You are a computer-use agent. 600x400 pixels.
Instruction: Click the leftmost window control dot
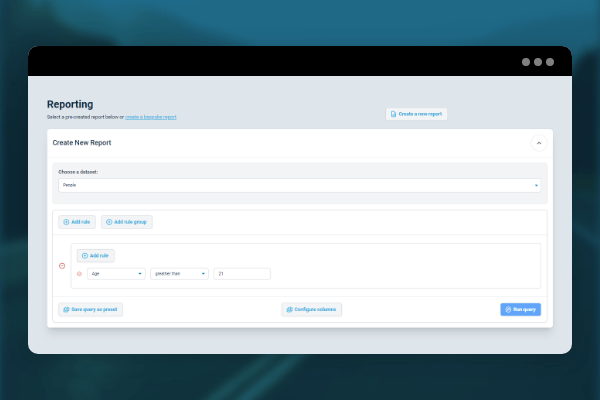[x=526, y=61]
